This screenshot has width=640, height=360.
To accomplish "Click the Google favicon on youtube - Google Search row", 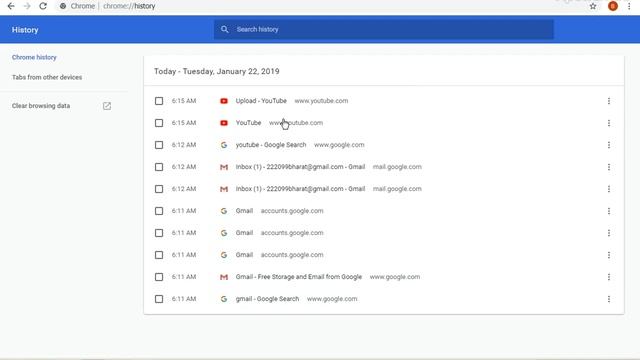I will tap(224, 145).
